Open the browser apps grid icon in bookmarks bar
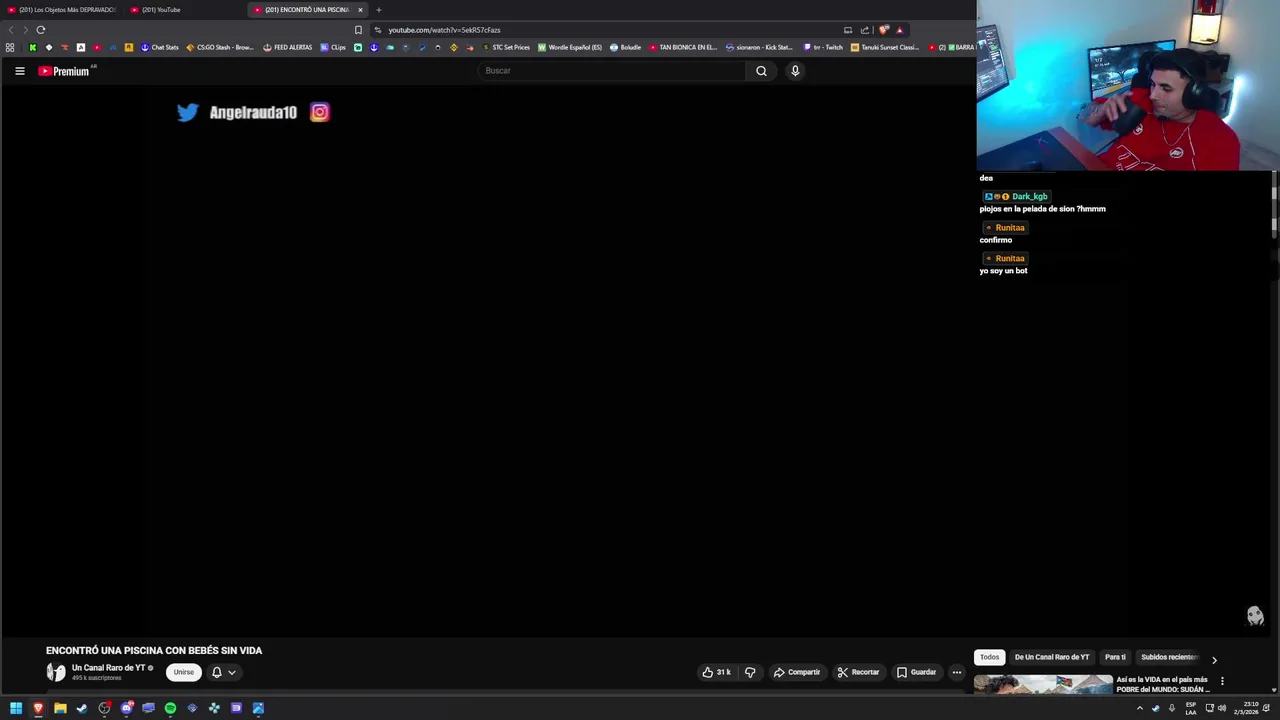The image size is (1280, 720). 10,47
